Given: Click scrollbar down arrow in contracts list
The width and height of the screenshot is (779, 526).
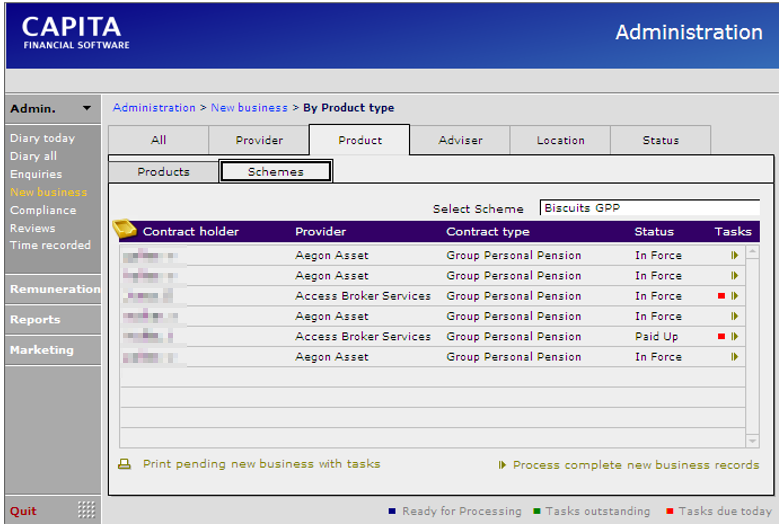Looking at the screenshot, I should 753,441.
